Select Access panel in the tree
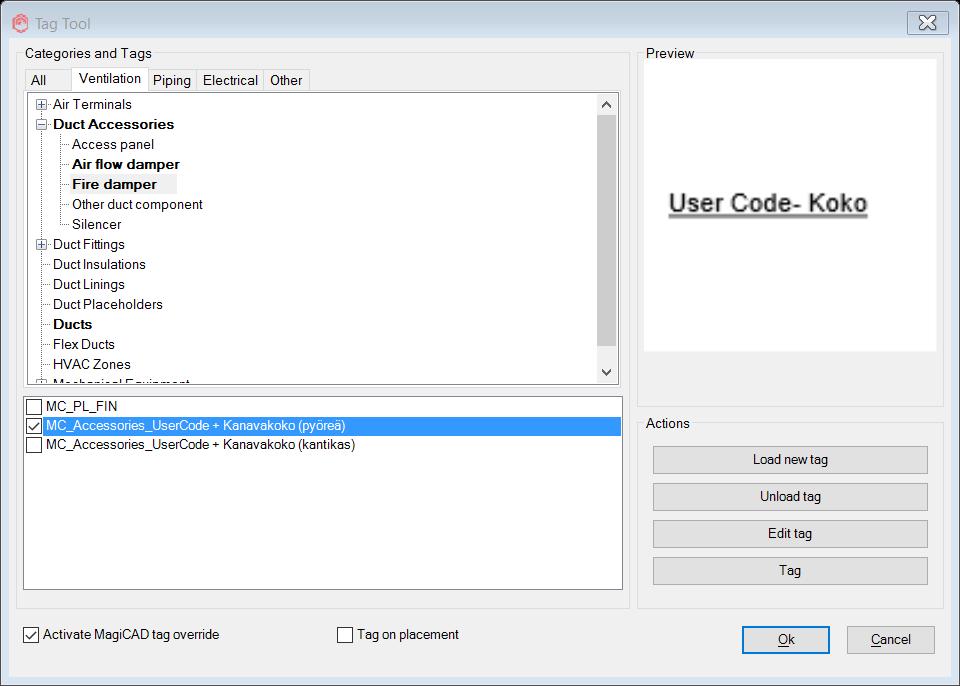 click(x=113, y=145)
